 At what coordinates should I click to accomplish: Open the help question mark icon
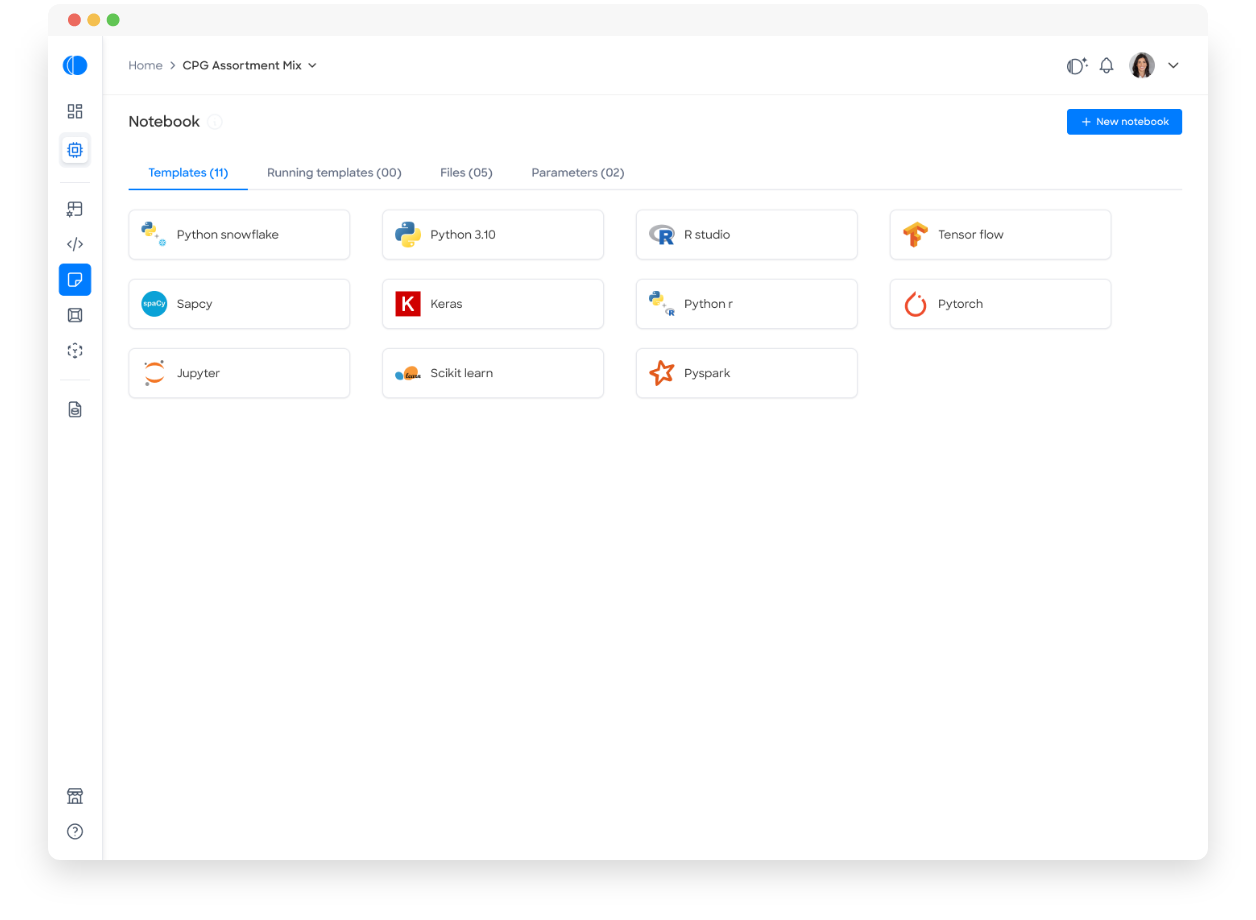click(x=75, y=831)
